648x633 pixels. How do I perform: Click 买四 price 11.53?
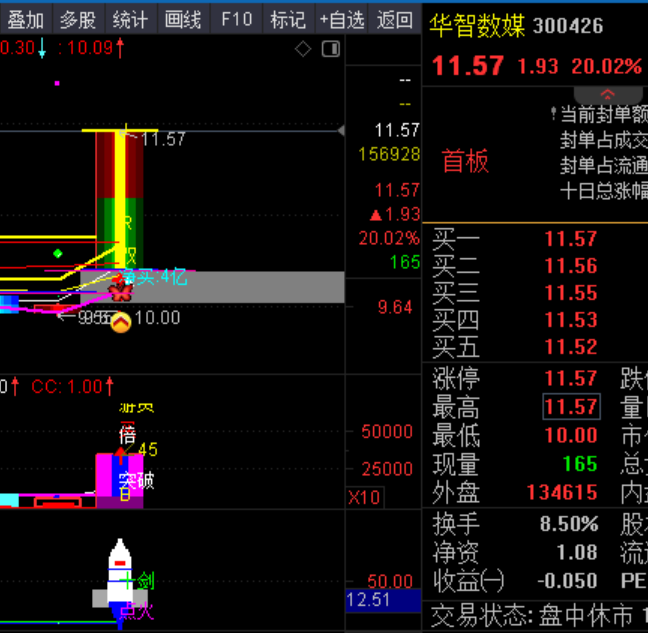point(571,320)
